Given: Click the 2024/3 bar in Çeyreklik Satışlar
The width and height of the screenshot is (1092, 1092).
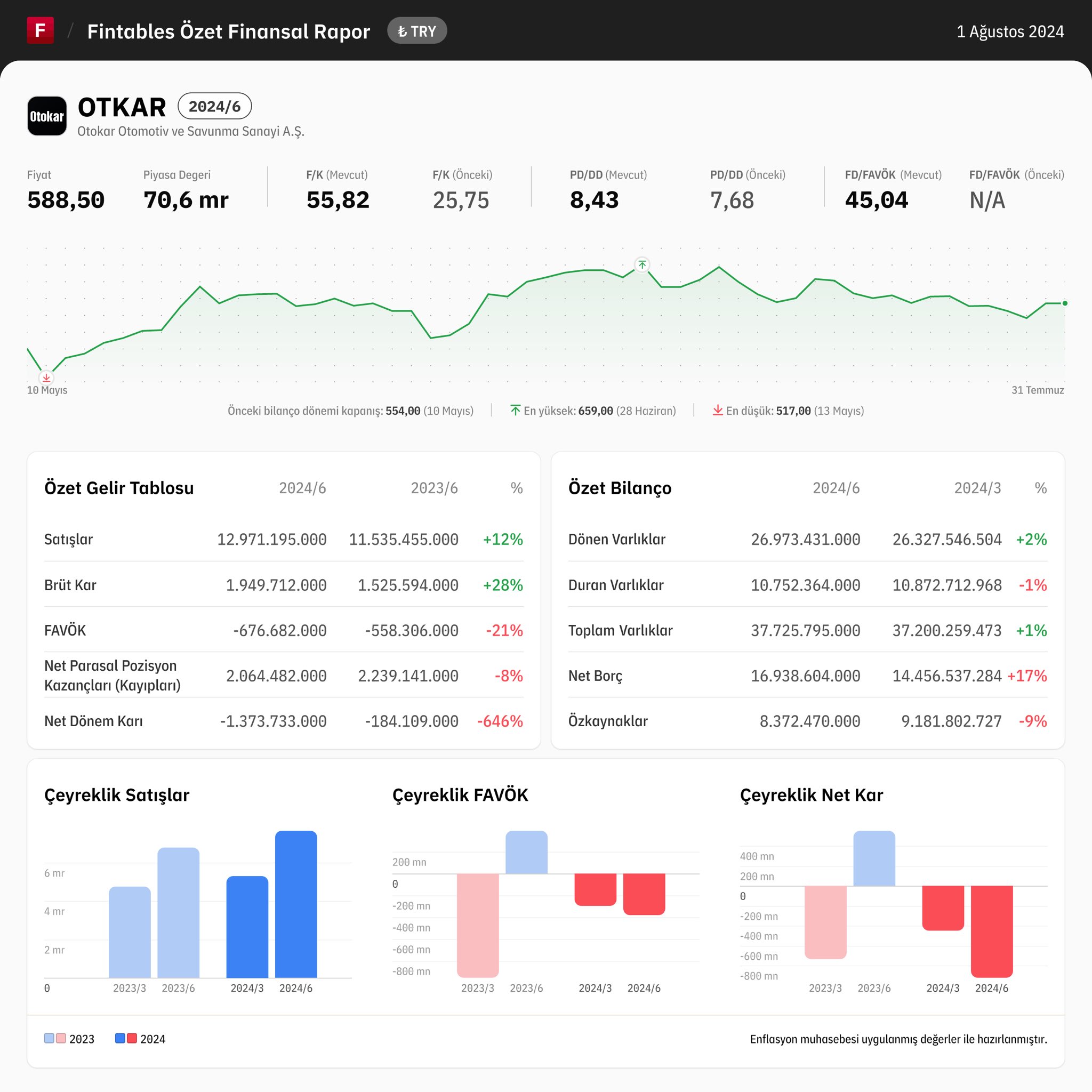Looking at the screenshot, I should coord(247,927).
